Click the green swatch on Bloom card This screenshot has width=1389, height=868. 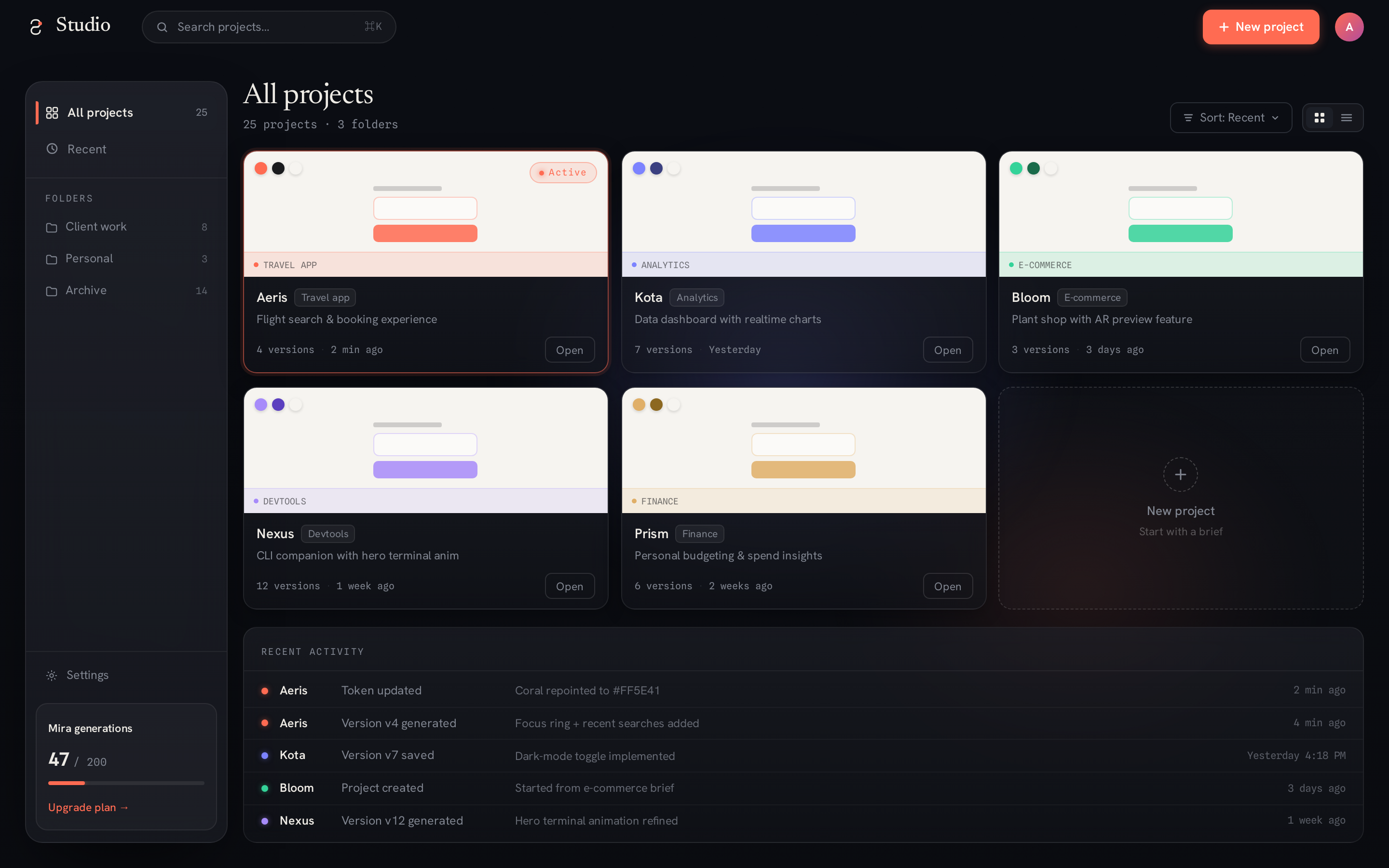tap(1016, 168)
